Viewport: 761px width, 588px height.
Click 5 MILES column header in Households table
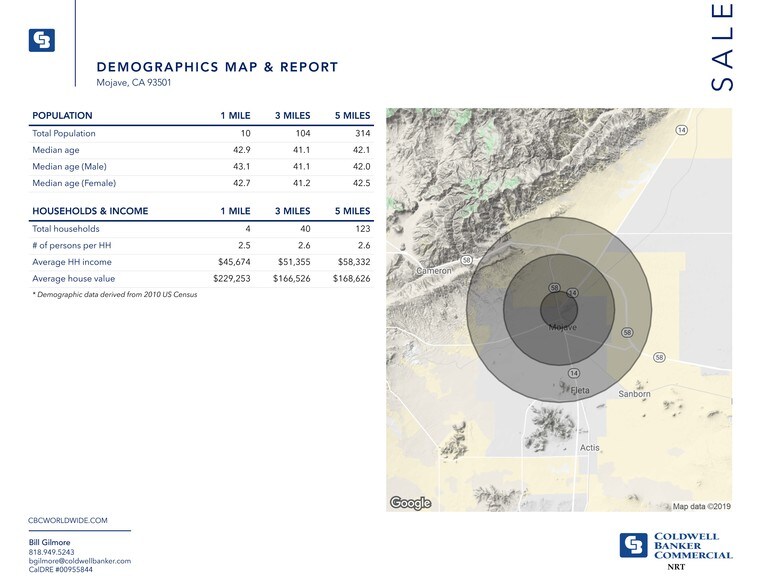coord(352,211)
